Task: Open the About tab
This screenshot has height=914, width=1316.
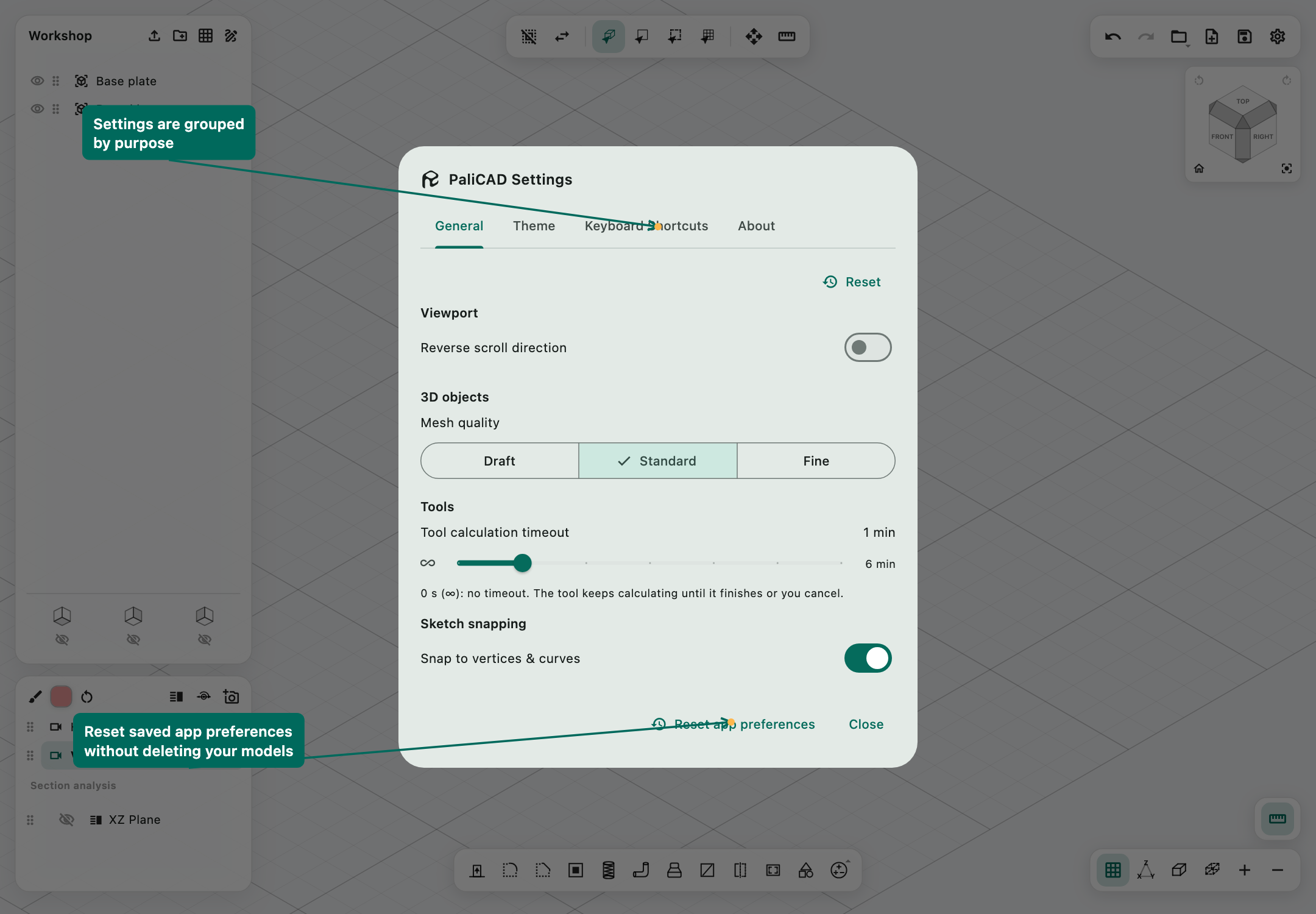Action: [756, 226]
